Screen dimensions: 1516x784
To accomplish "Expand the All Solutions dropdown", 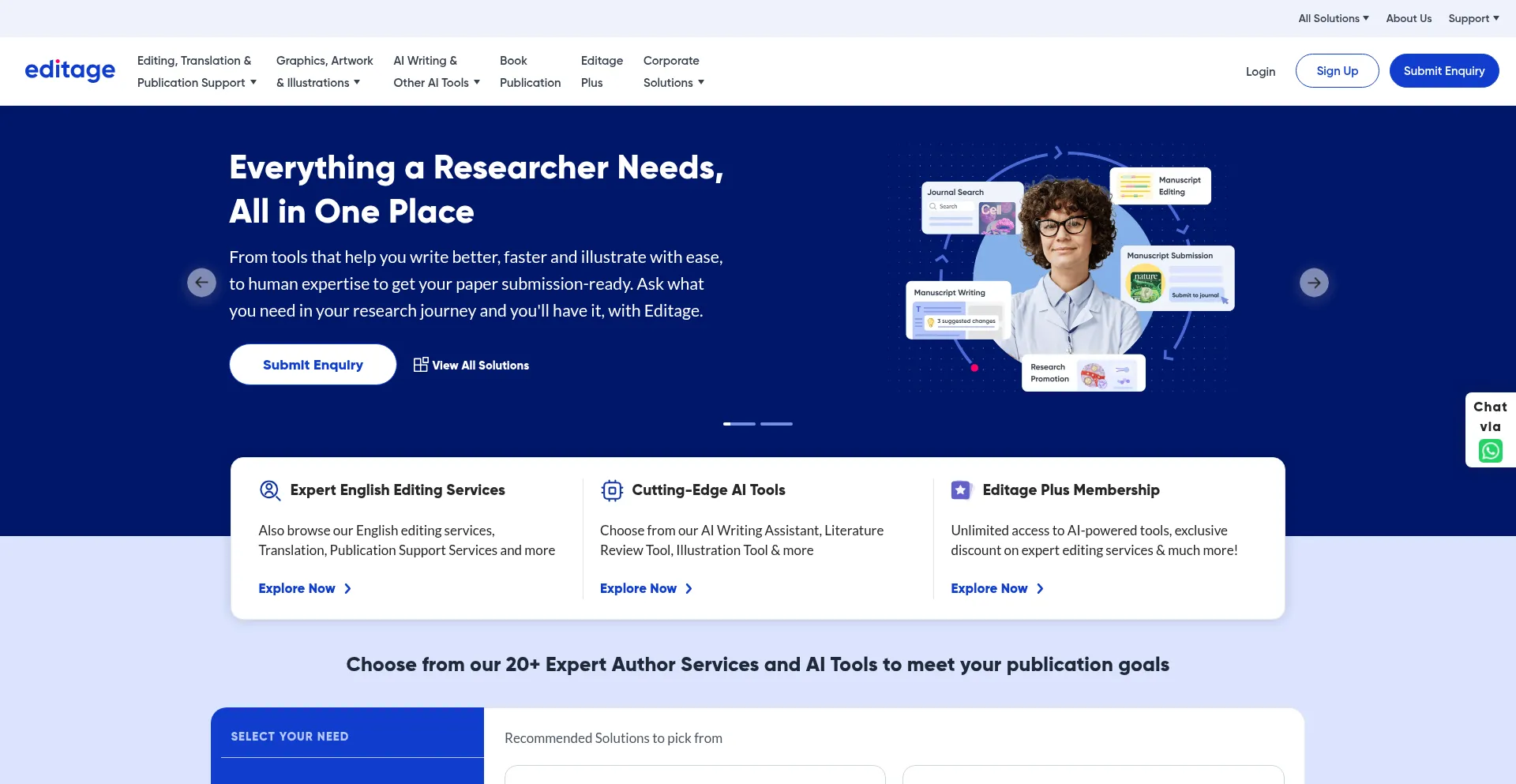I will click(1334, 18).
